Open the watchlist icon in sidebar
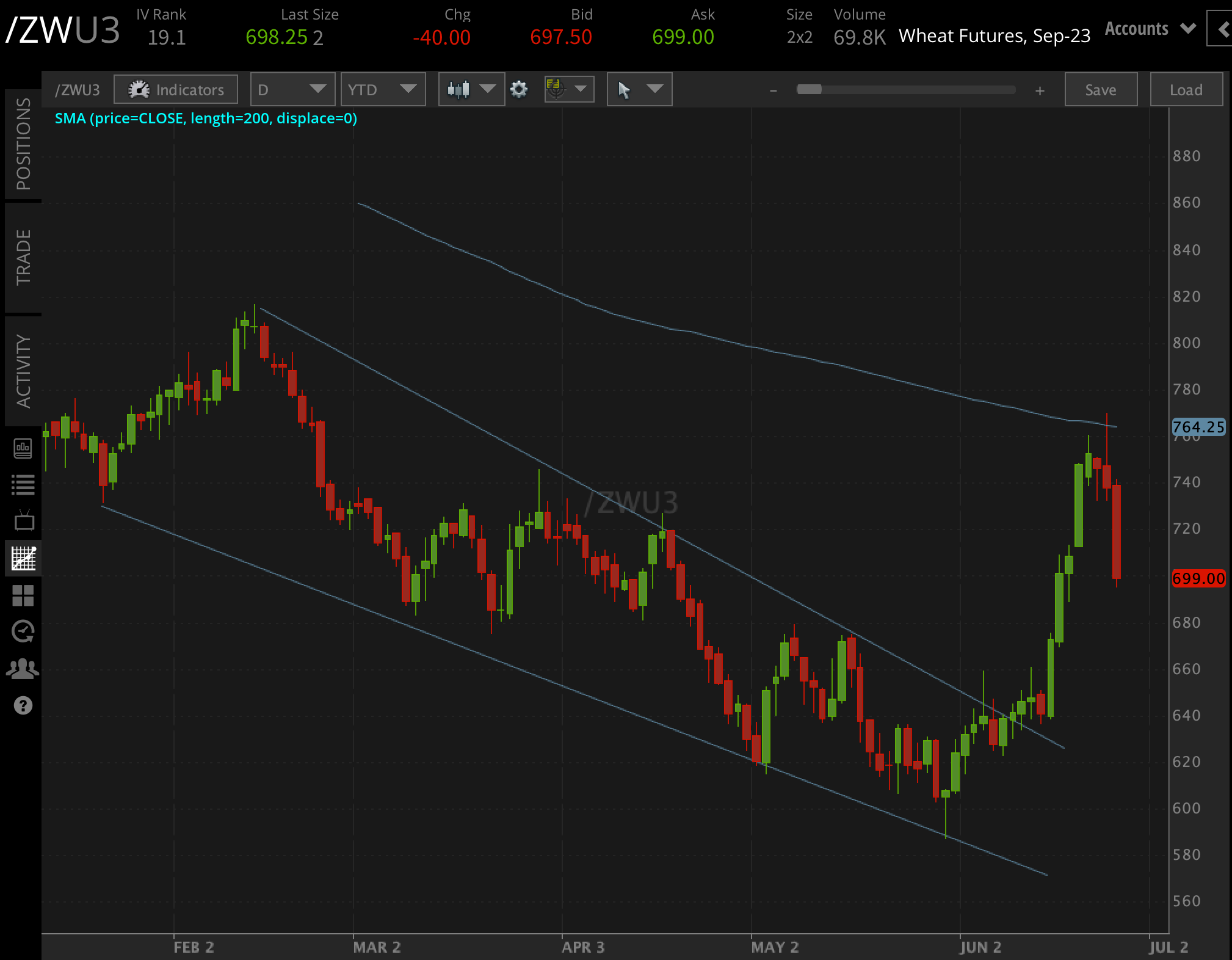Viewport: 1232px width, 960px height. pyautogui.click(x=23, y=485)
